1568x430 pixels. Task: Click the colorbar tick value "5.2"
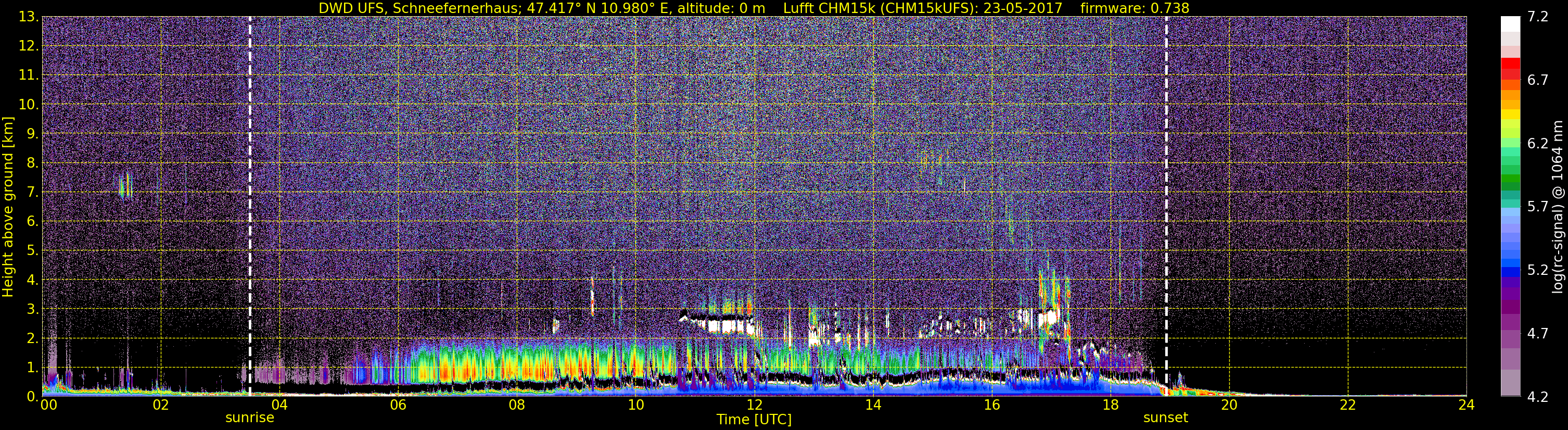coord(1538,270)
